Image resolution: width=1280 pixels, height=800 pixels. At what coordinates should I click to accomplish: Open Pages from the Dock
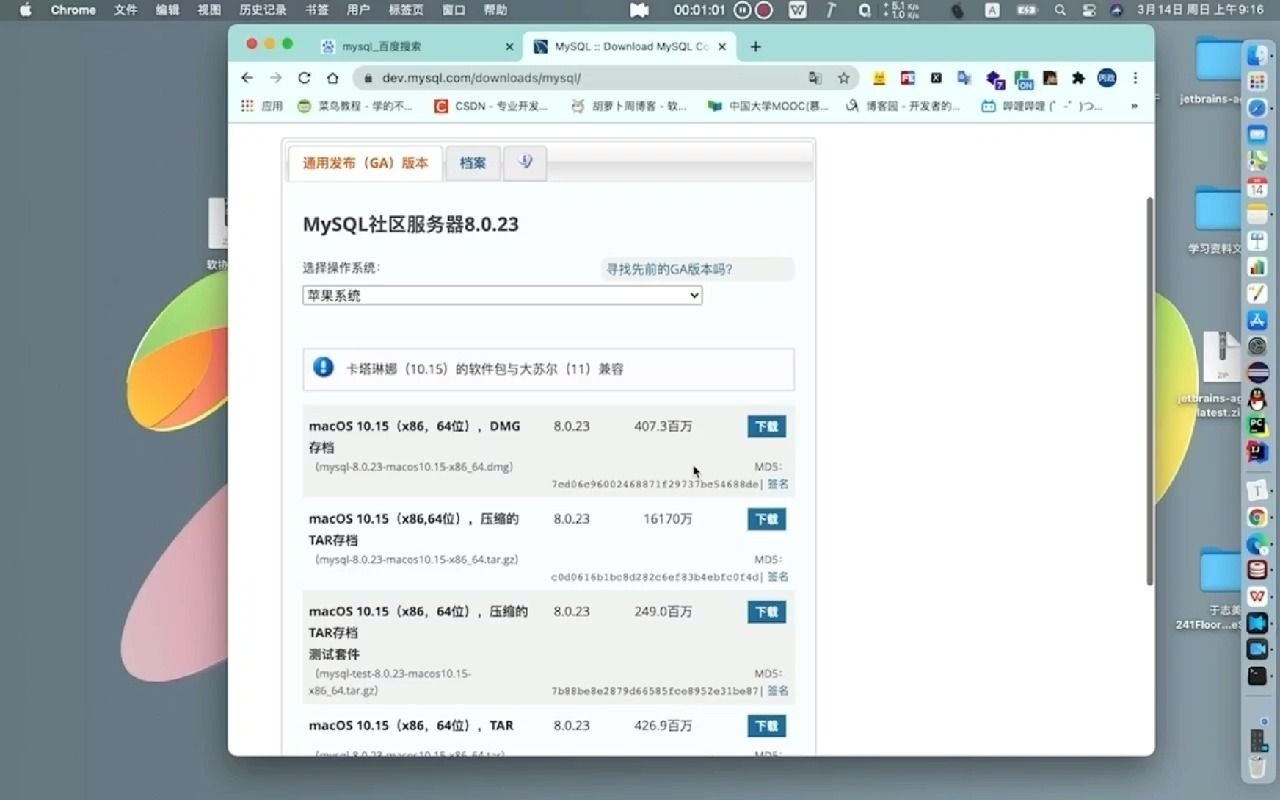[1257, 293]
